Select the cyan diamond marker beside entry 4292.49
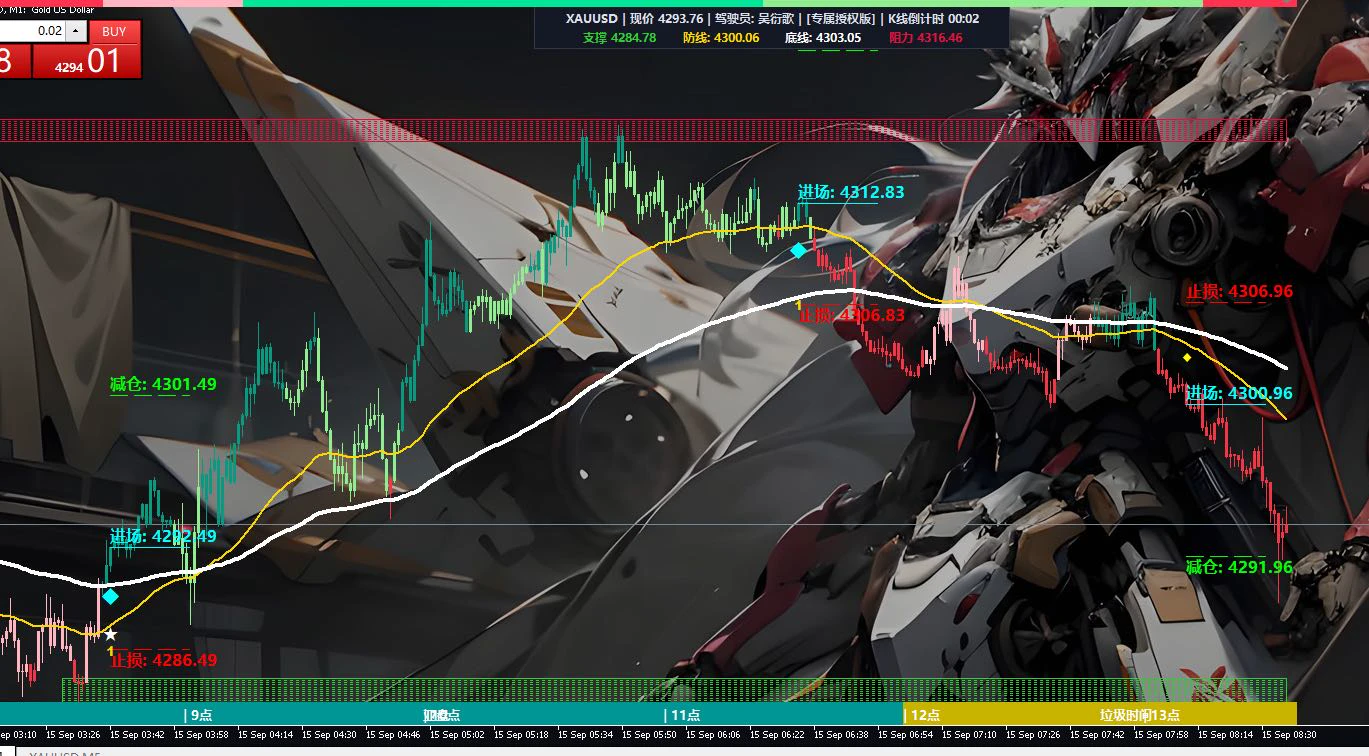 tap(110, 596)
